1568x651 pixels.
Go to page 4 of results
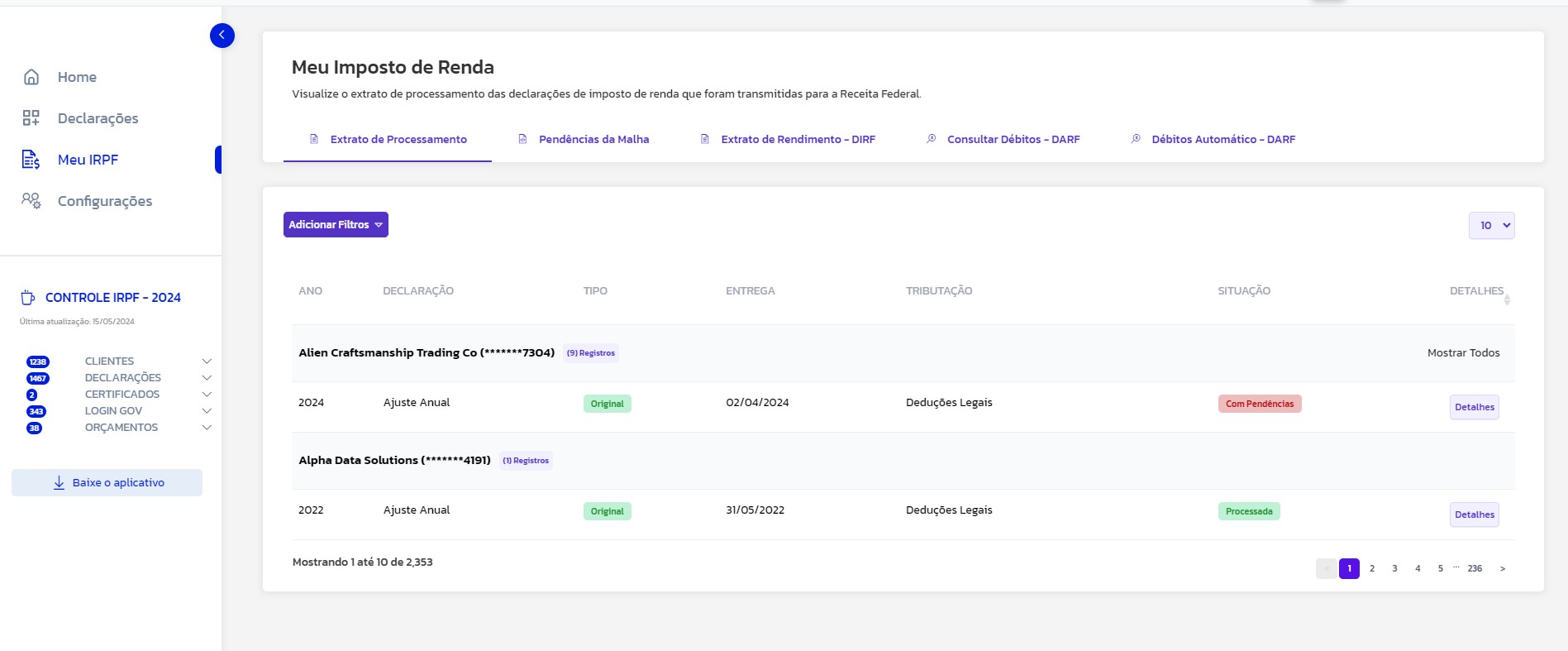1418,569
